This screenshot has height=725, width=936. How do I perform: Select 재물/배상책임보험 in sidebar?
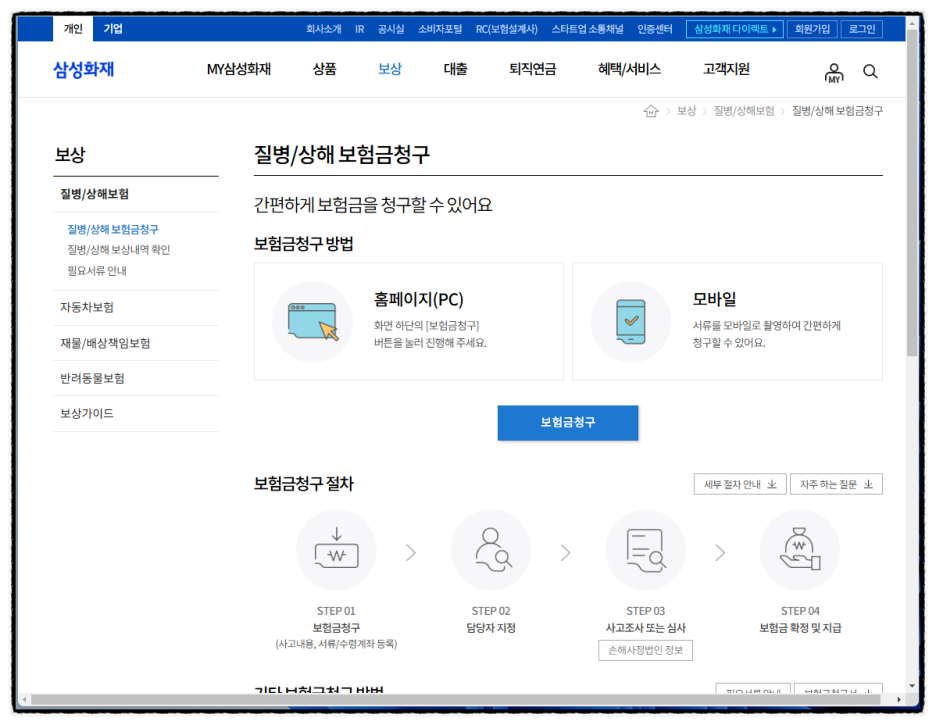(105, 343)
